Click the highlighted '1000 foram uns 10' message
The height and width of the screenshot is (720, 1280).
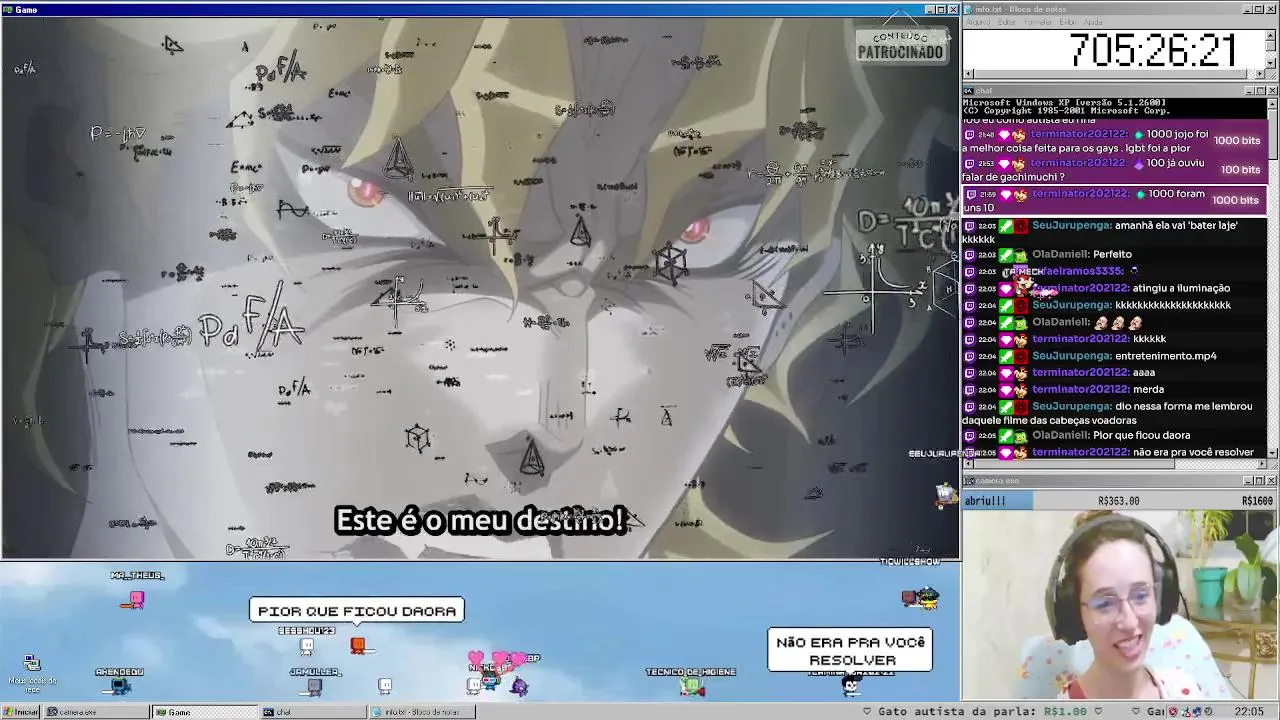tap(1114, 200)
